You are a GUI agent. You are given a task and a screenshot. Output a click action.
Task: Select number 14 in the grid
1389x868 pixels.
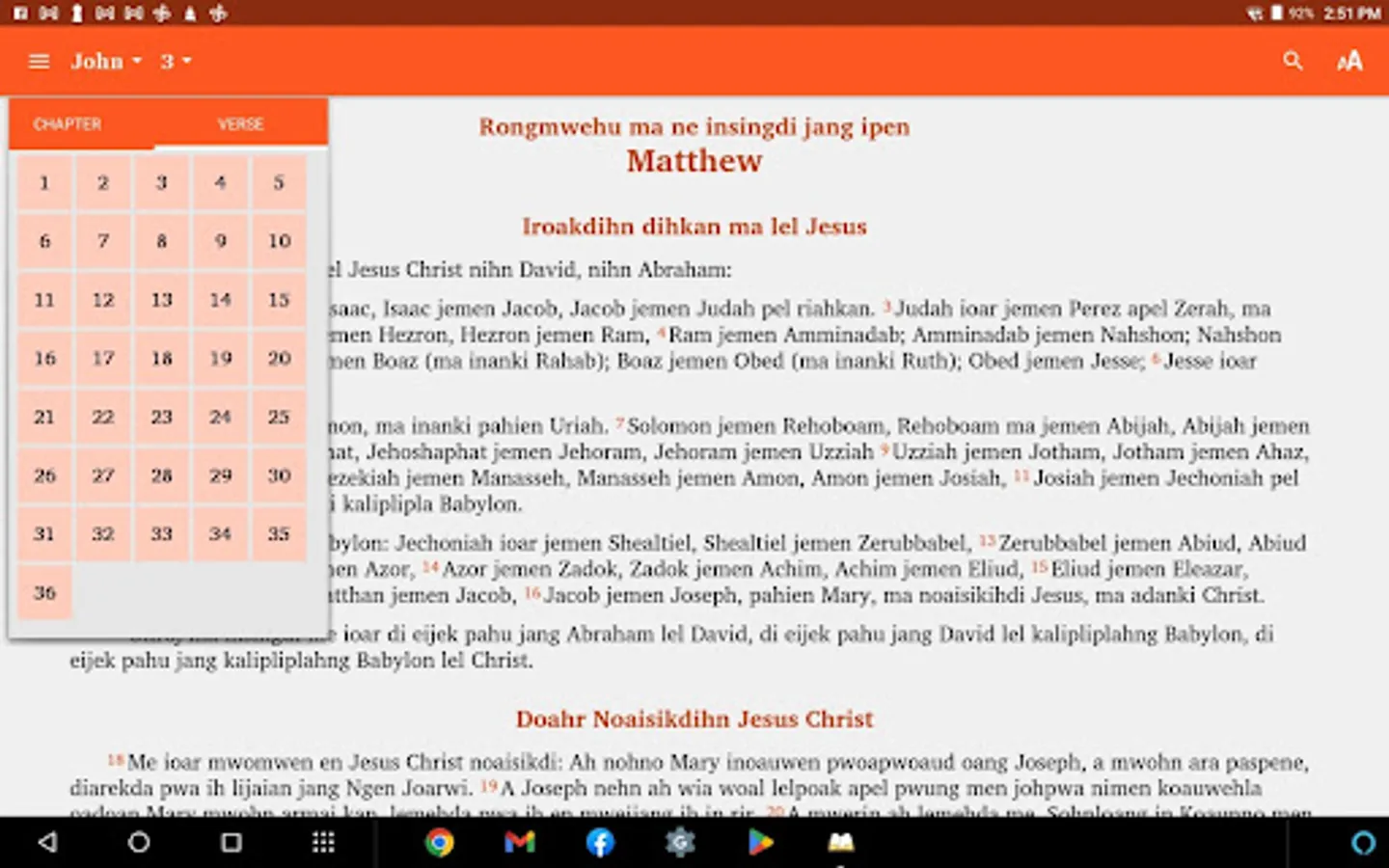click(221, 300)
